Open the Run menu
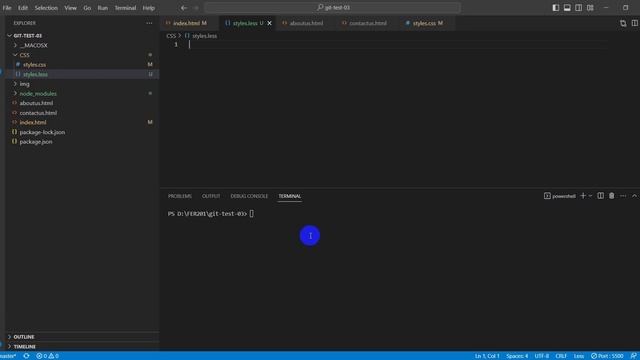 click(x=102, y=8)
